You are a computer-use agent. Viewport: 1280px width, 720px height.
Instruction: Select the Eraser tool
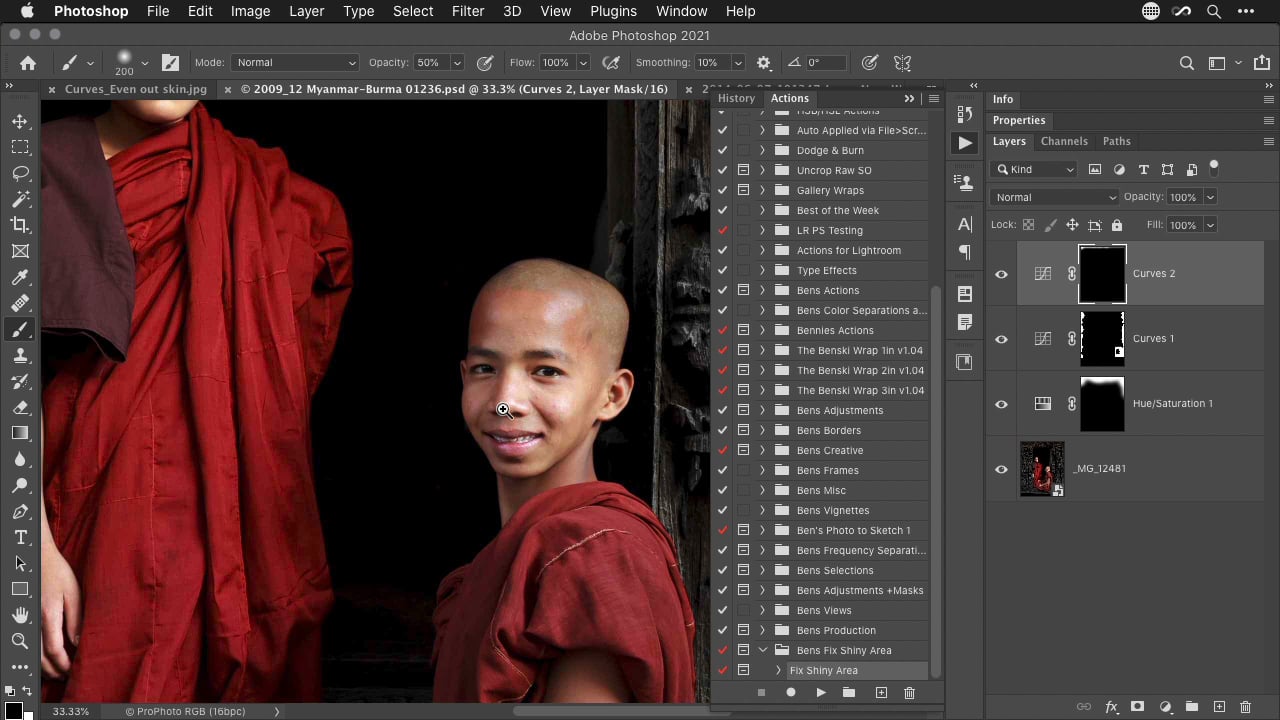[20, 407]
